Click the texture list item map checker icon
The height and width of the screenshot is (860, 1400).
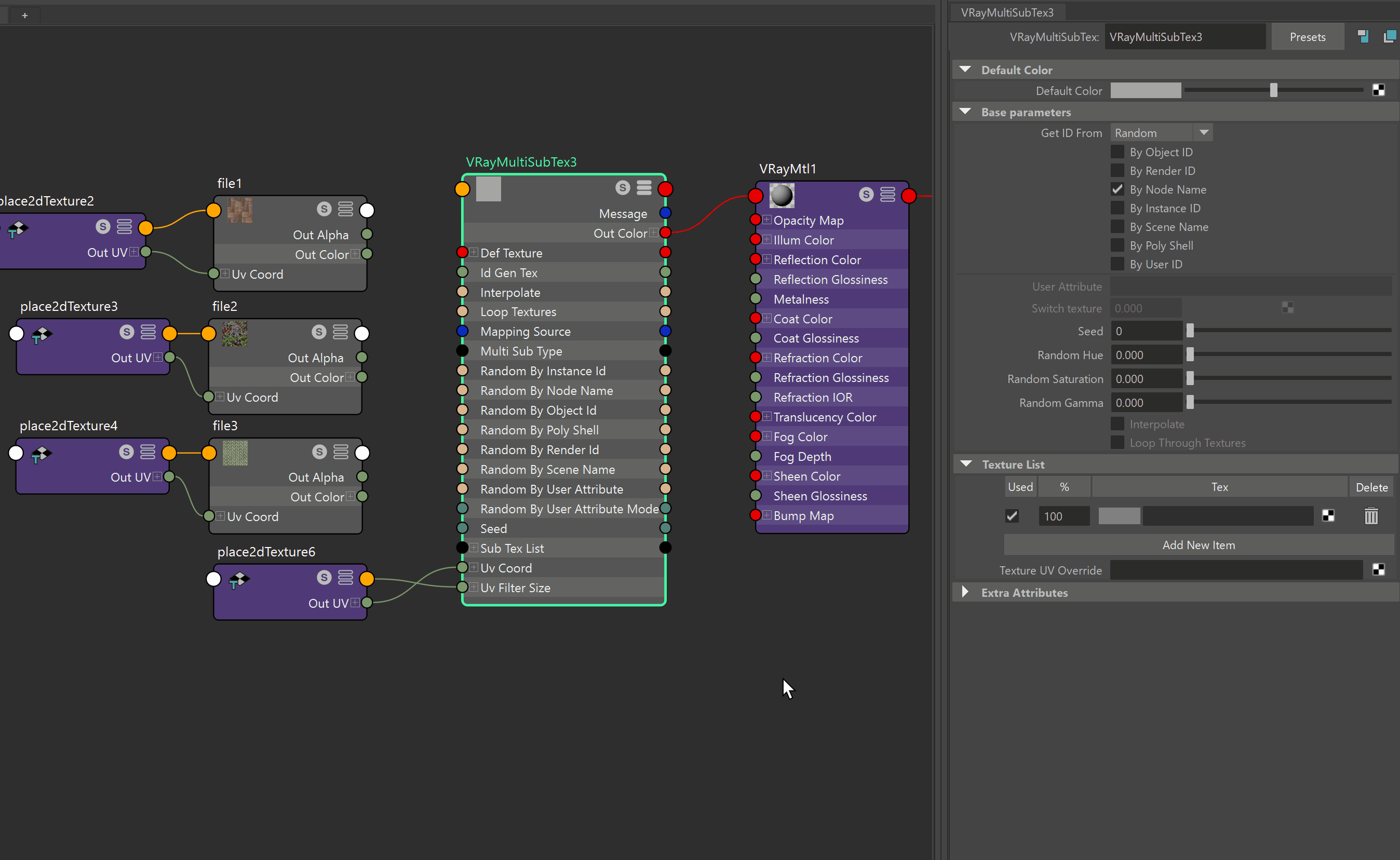pyautogui.click(x=1328, y=516)
